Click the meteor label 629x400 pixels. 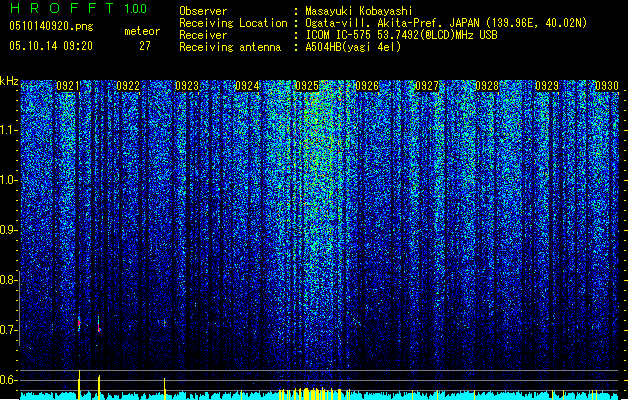142,31
